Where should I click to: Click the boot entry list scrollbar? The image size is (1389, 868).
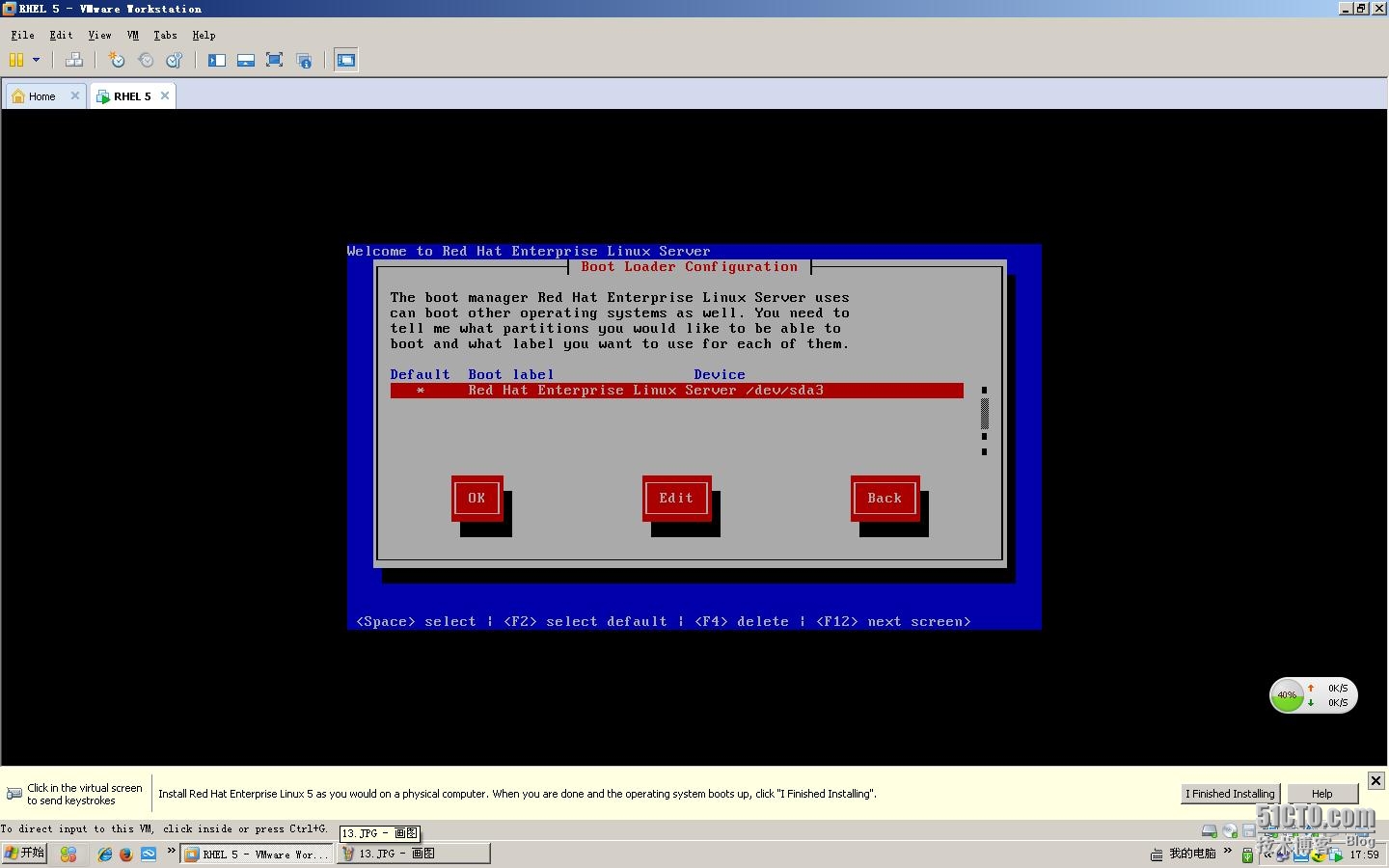pos(984,420)
